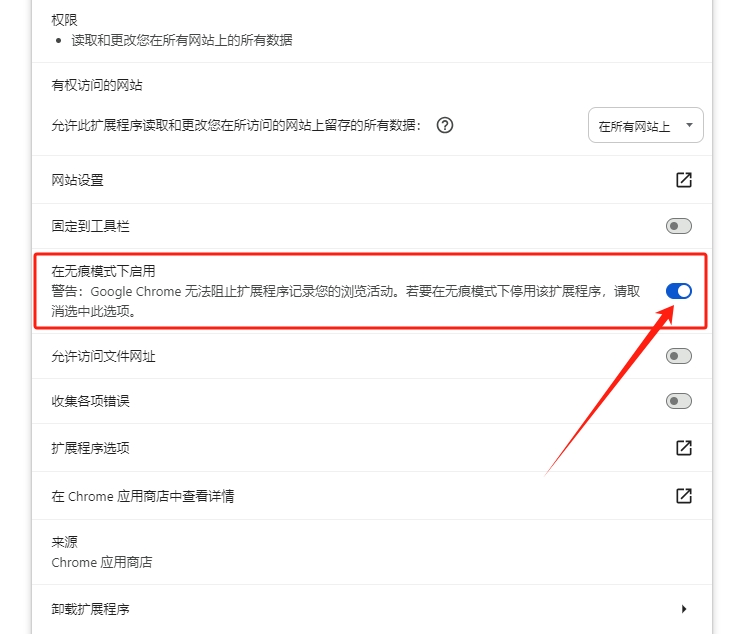750x634 pixels.
Task: Click the 卸载扩展程序 label
Action: 91,609
